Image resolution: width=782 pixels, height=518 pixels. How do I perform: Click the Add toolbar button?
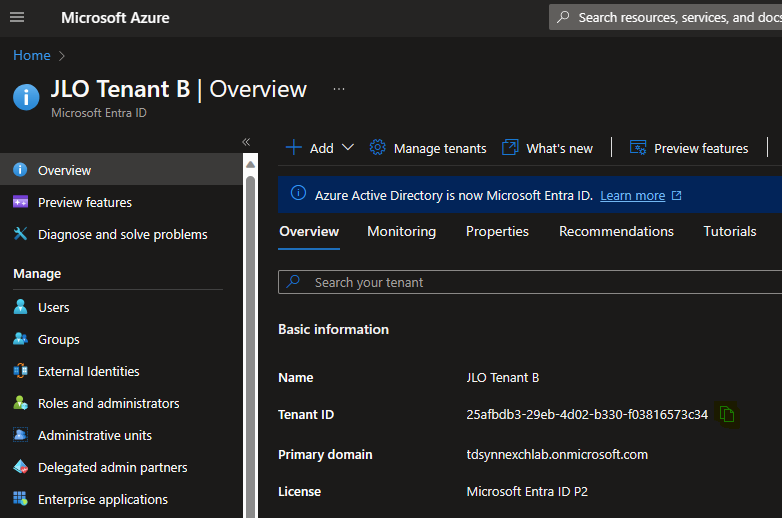pyautogui.click(x=320, y=148)
